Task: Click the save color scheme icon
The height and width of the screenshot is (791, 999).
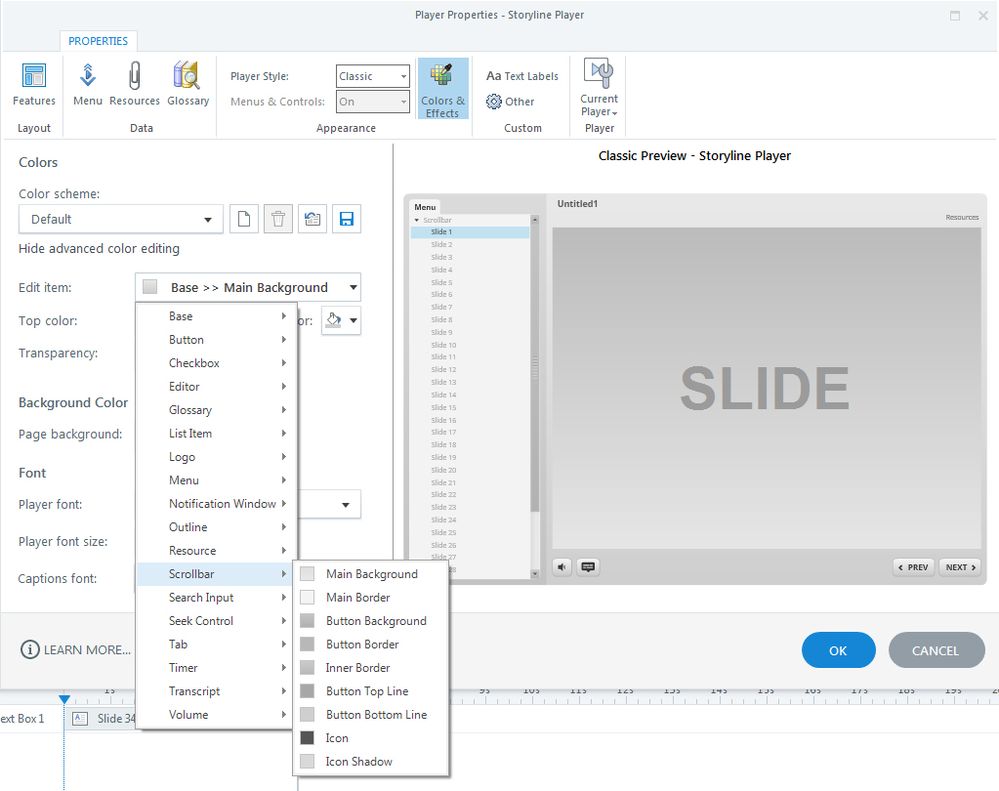Action: (x=347, y=219)
